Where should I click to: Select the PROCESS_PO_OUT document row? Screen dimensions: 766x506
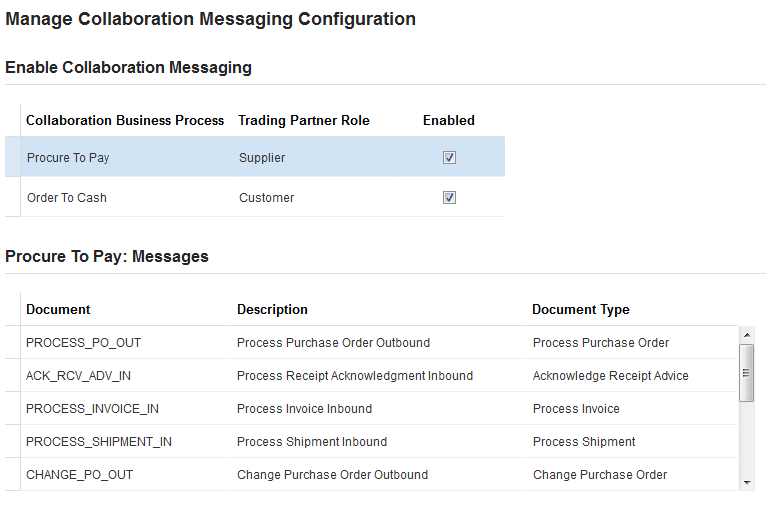coord(84,343)
